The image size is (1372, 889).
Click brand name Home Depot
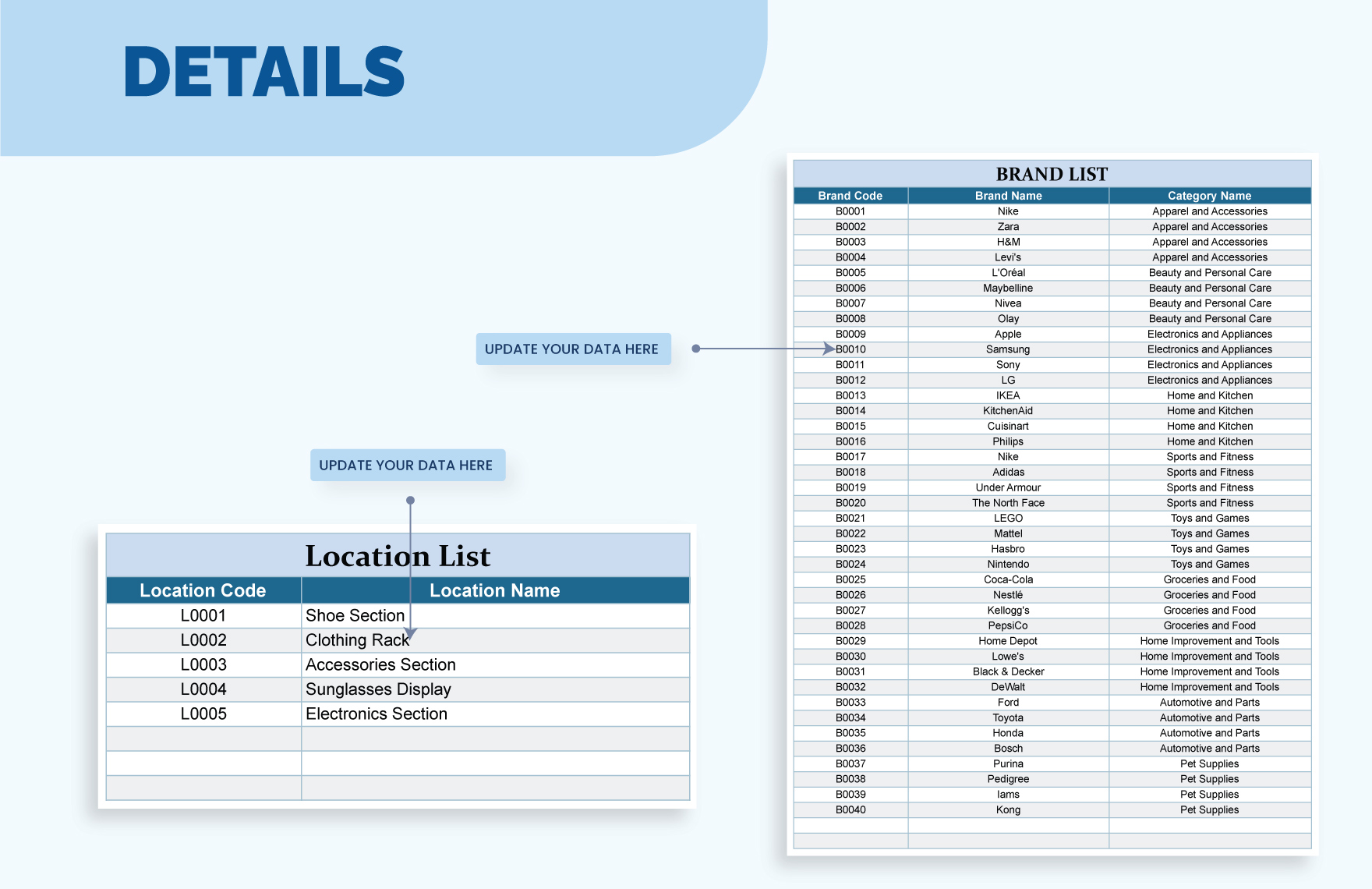coord(1008,641)
